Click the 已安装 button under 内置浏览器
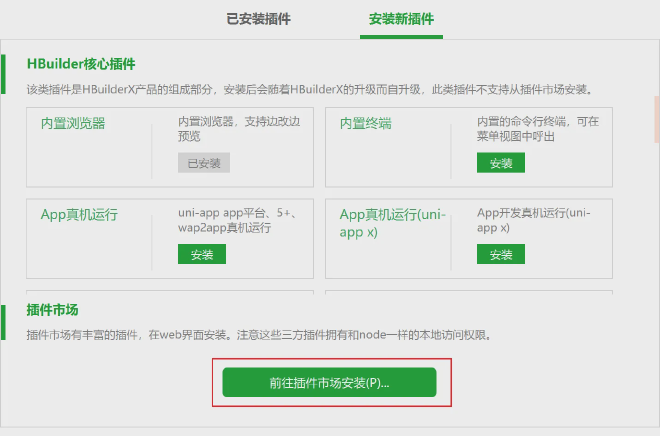The width and height of the screenshot is (660, 436). coord(203,163)
